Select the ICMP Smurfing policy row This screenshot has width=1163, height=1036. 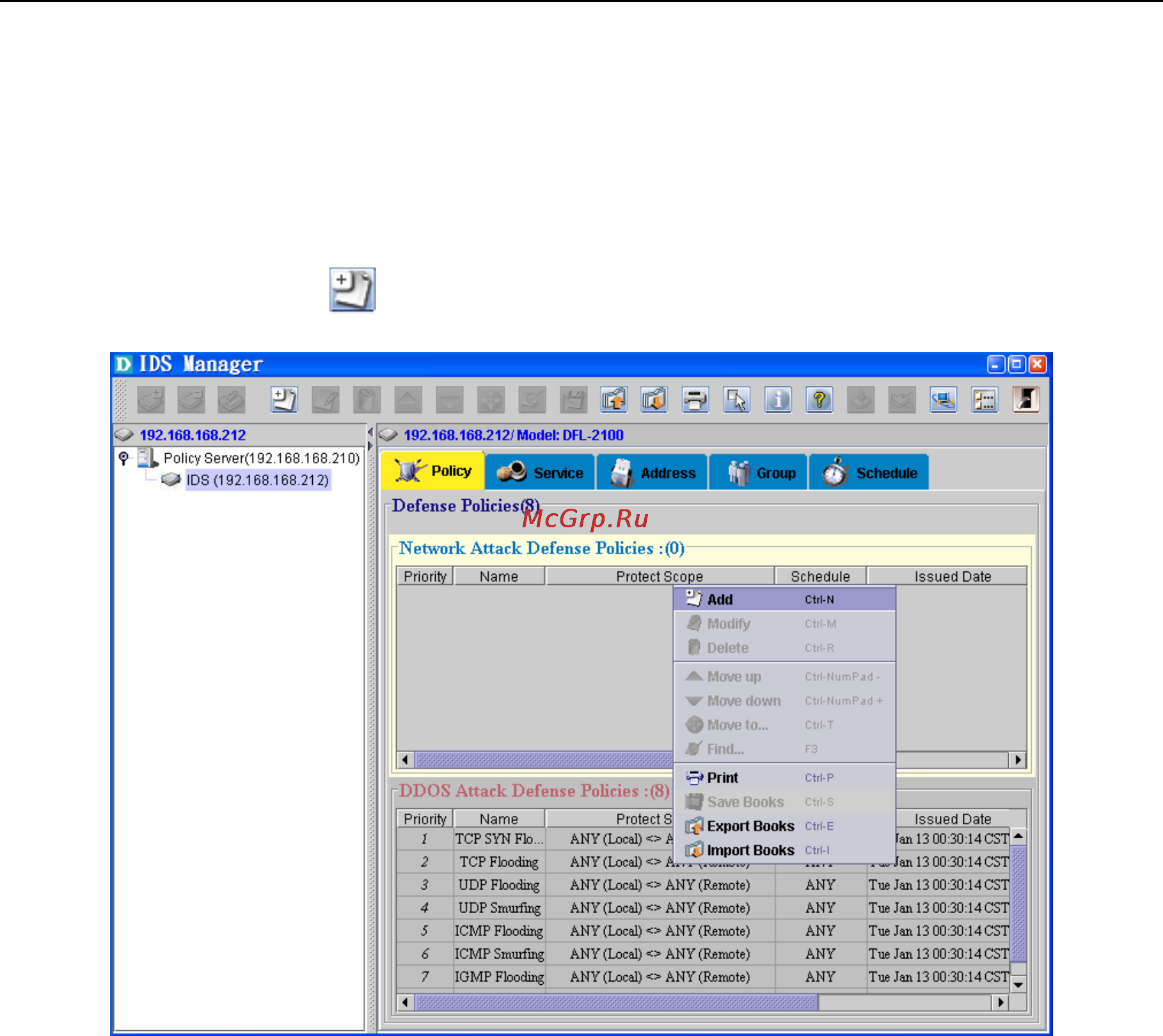tap(703, 954)
